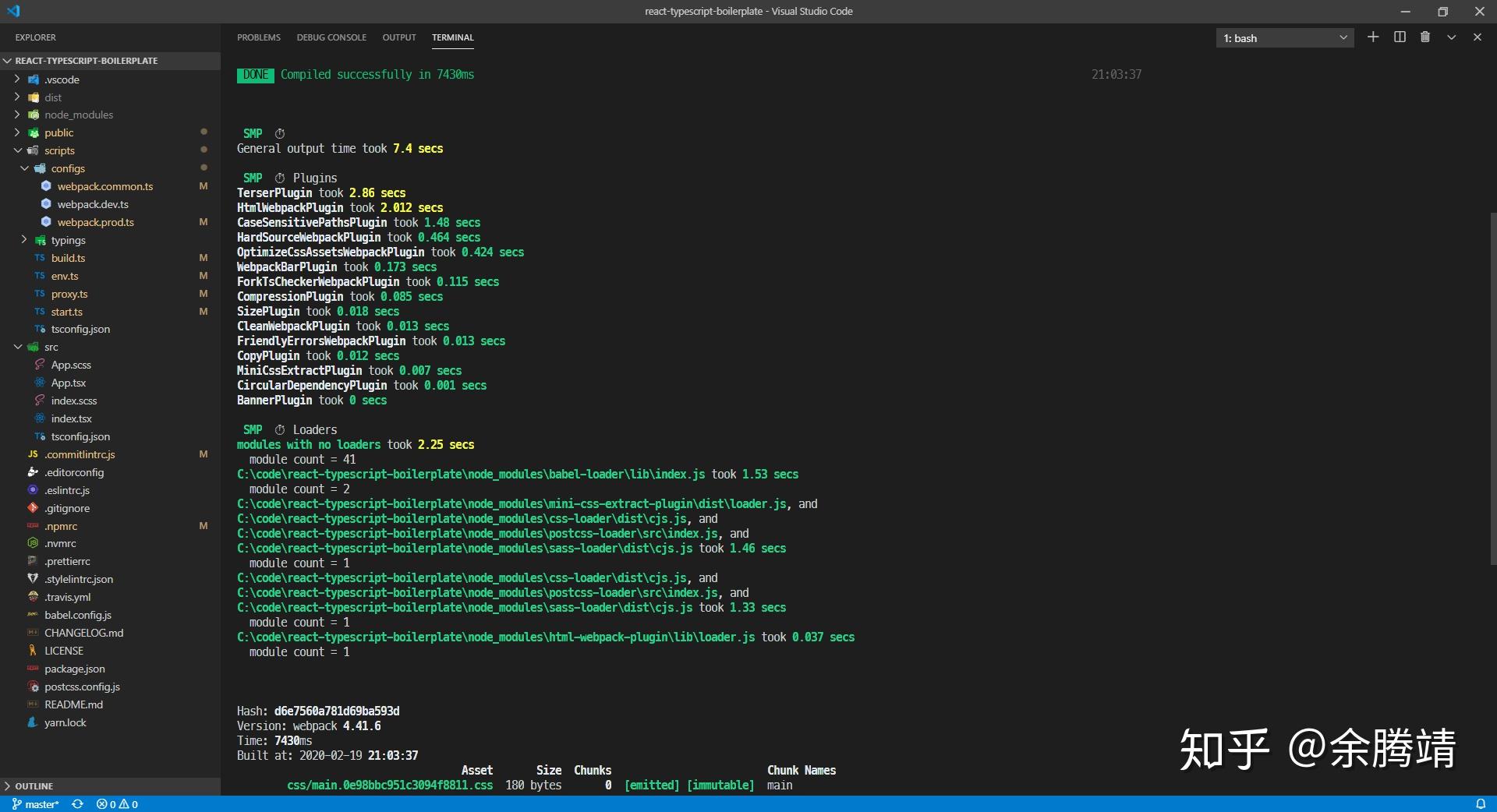Open the bash terminal selector dropdown
The width and height of the screenshot is (1497, 812).
tap(1284, 38)
